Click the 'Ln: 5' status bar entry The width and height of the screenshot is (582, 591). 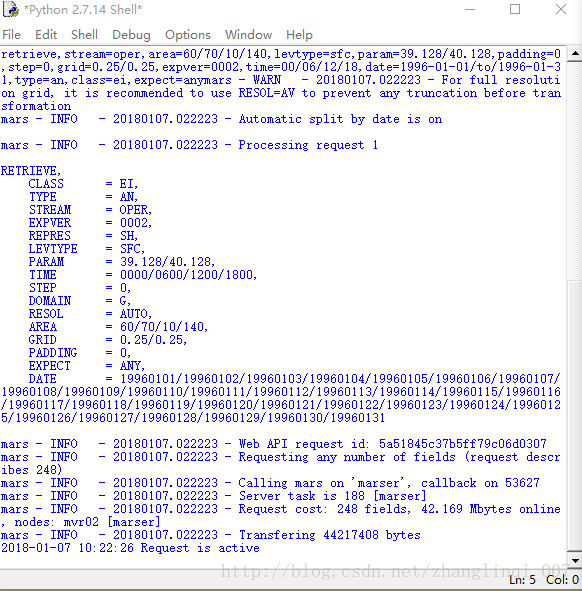(x=522, y=580)
